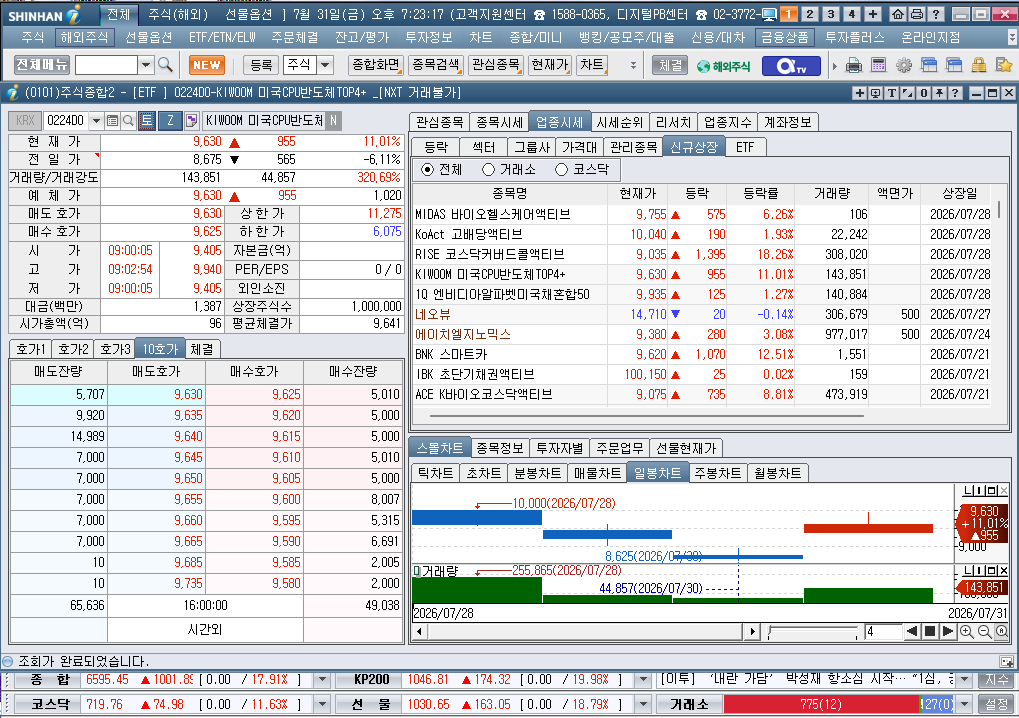Open the stock list icon next to code 022400
Screen dimensions: 1019x718
pyautogui.click(x=112, y=120)
